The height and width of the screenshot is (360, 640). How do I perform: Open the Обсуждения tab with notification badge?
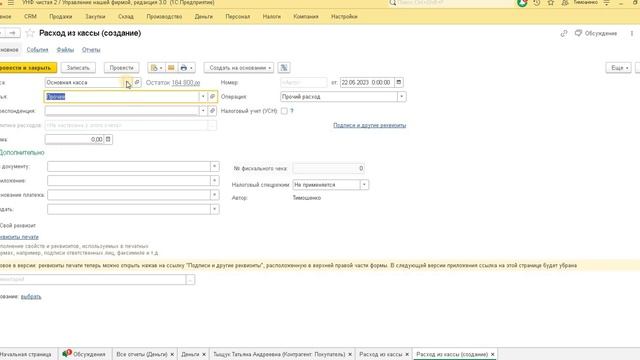[x=84, y=354]
